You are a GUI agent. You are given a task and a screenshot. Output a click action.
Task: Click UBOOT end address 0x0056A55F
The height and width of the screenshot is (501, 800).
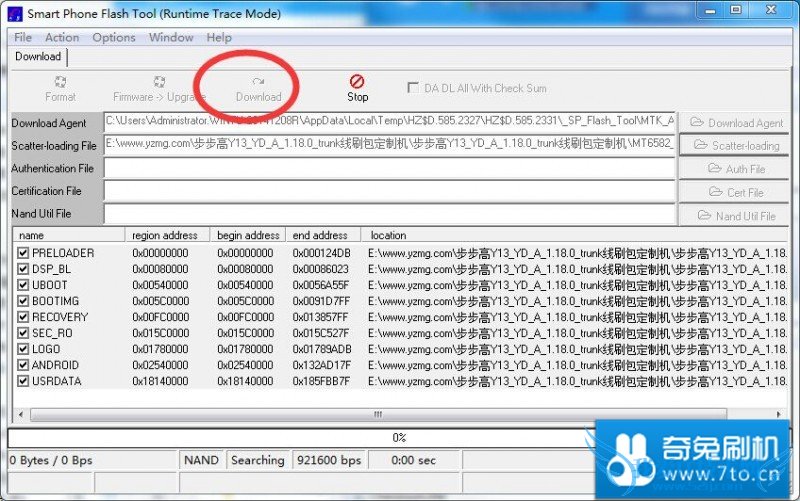[x=321, y=285]
